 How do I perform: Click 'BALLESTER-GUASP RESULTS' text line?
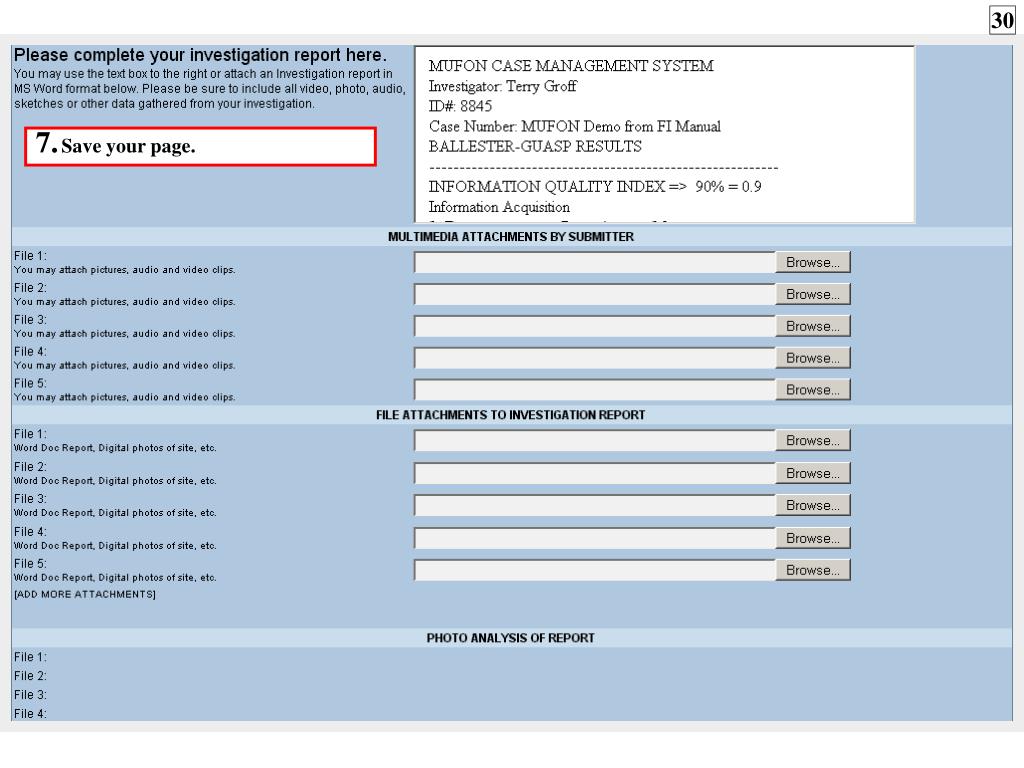click(x=535, y=146)
